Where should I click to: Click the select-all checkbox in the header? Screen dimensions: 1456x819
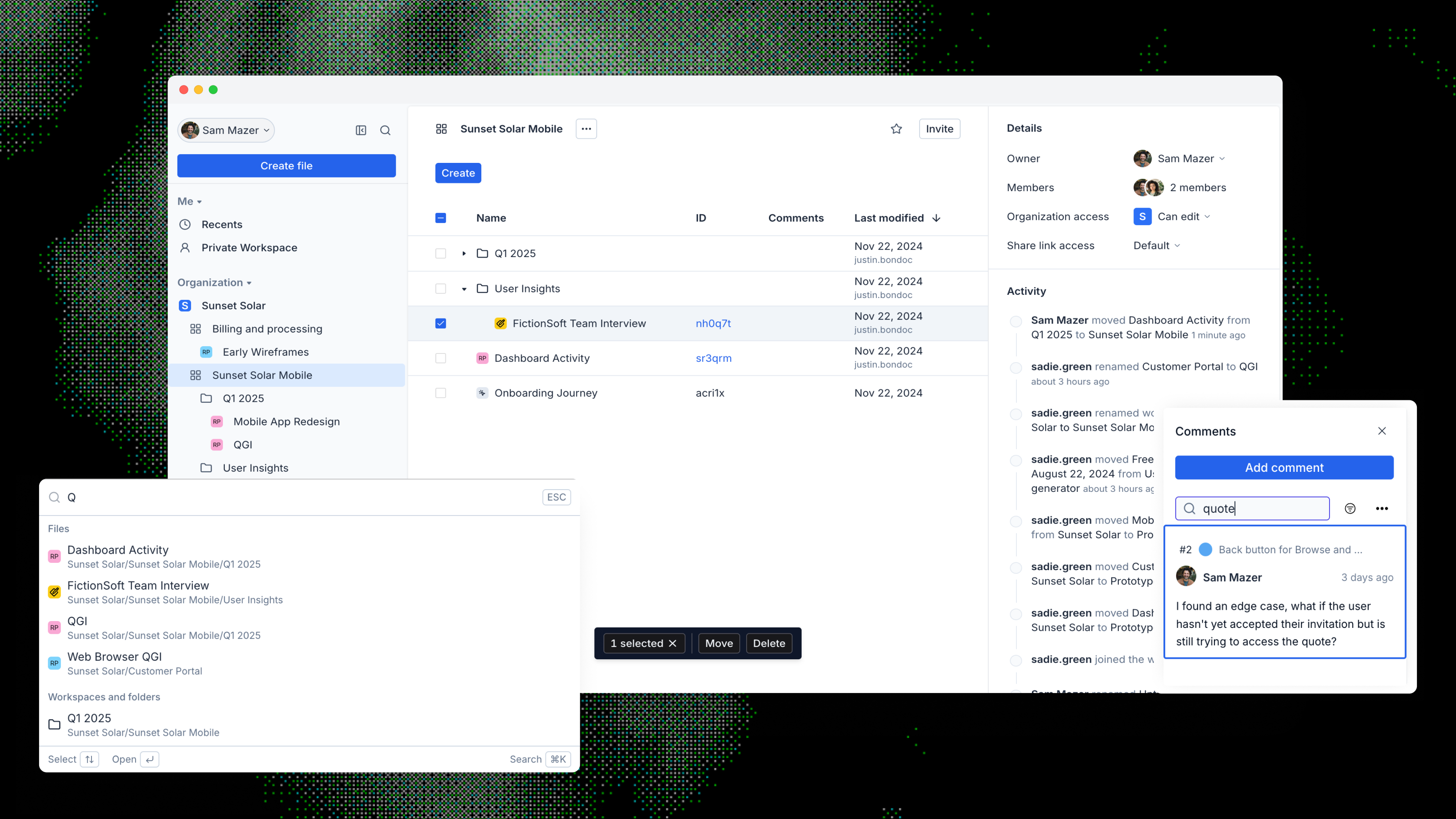click(x=440, y=217)
